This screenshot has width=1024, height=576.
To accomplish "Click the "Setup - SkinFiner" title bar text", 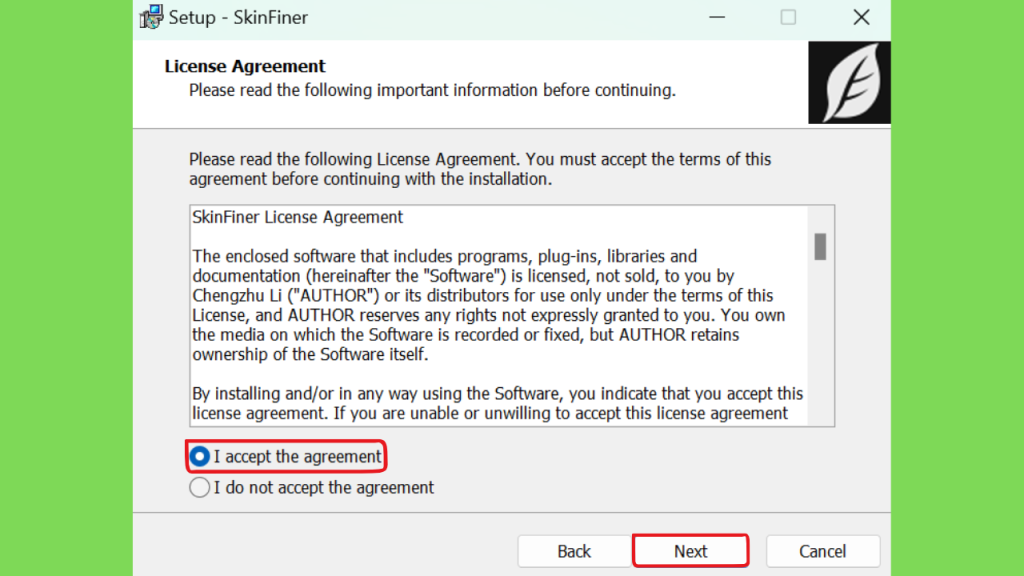I will tap(238, 18).
